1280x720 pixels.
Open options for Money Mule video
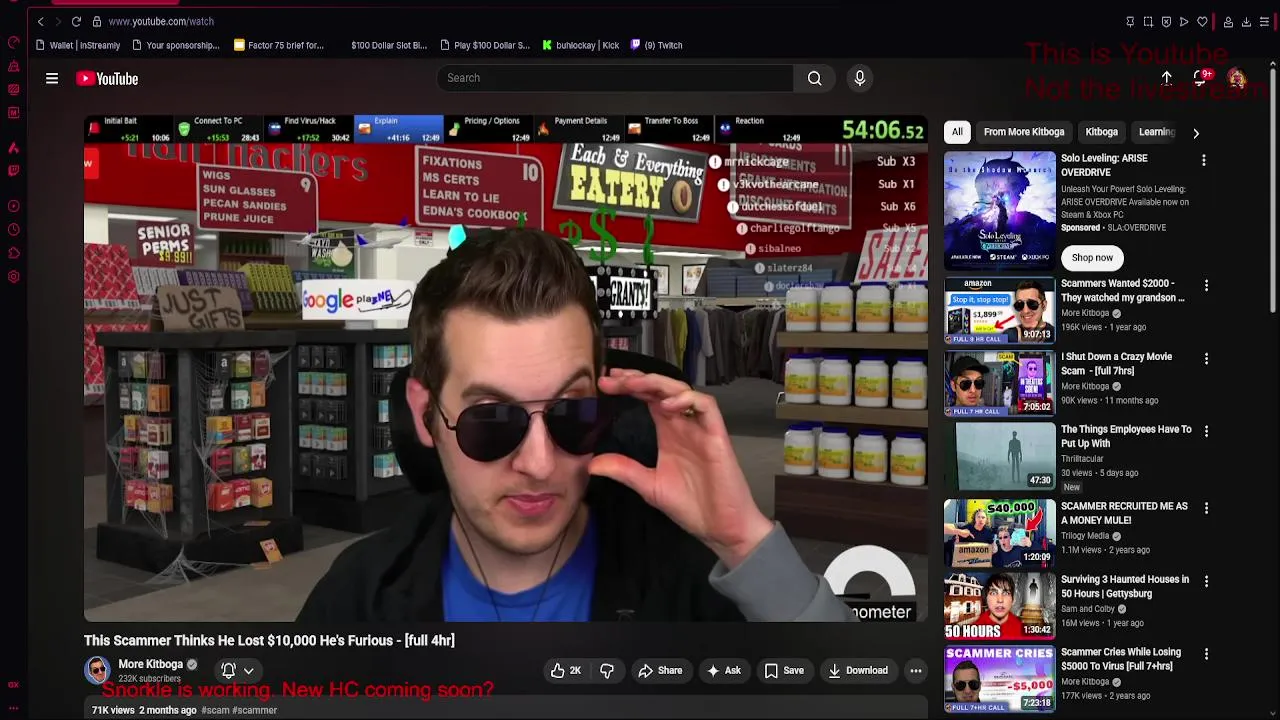pyautogui.click(x=1206, y=508)
